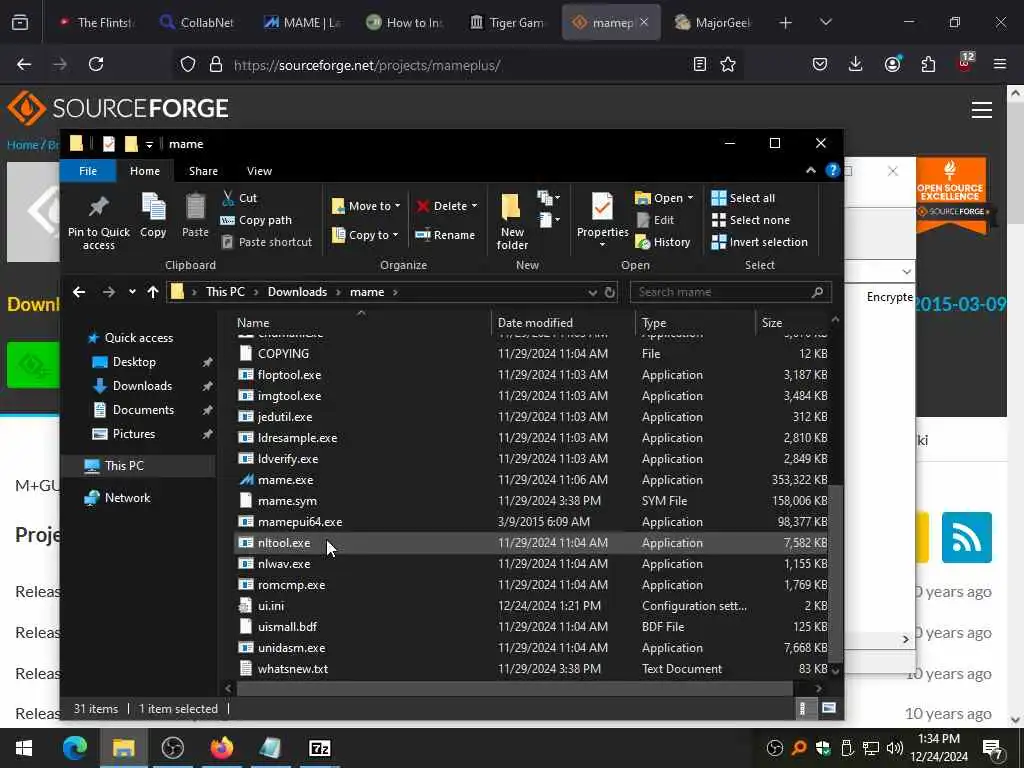Open recent locations dropdown arrow
The height and width of the screenshot is (768, 1024).
(132, 292)
